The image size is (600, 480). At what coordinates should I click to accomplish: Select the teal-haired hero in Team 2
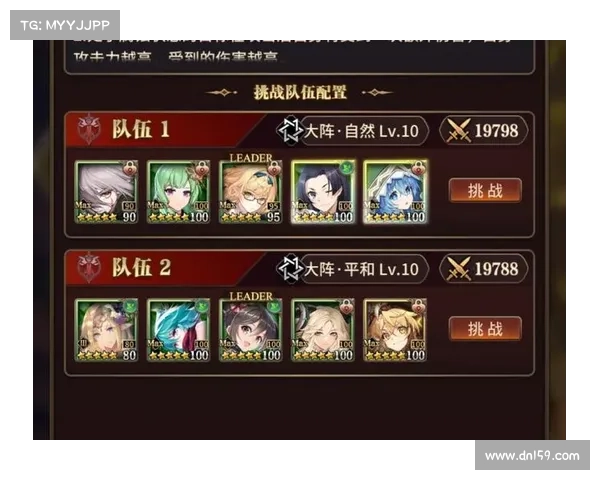(x=178, y=330)
